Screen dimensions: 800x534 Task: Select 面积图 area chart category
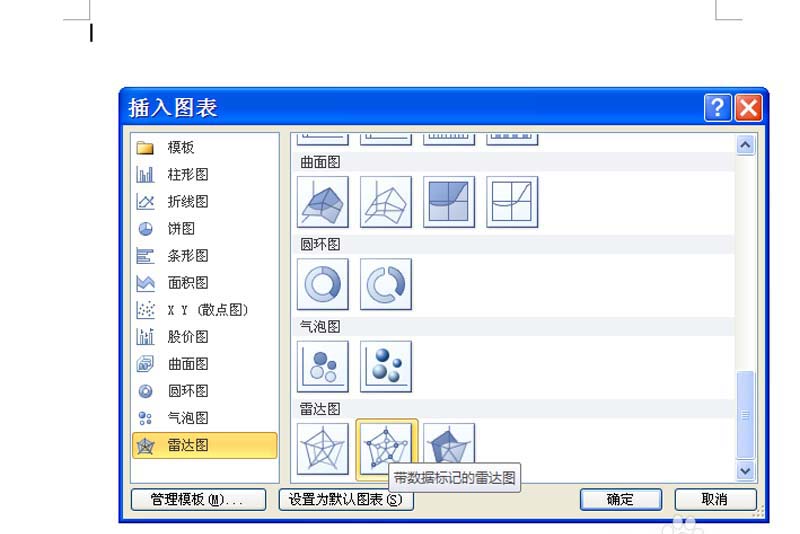tap(204, 283)
